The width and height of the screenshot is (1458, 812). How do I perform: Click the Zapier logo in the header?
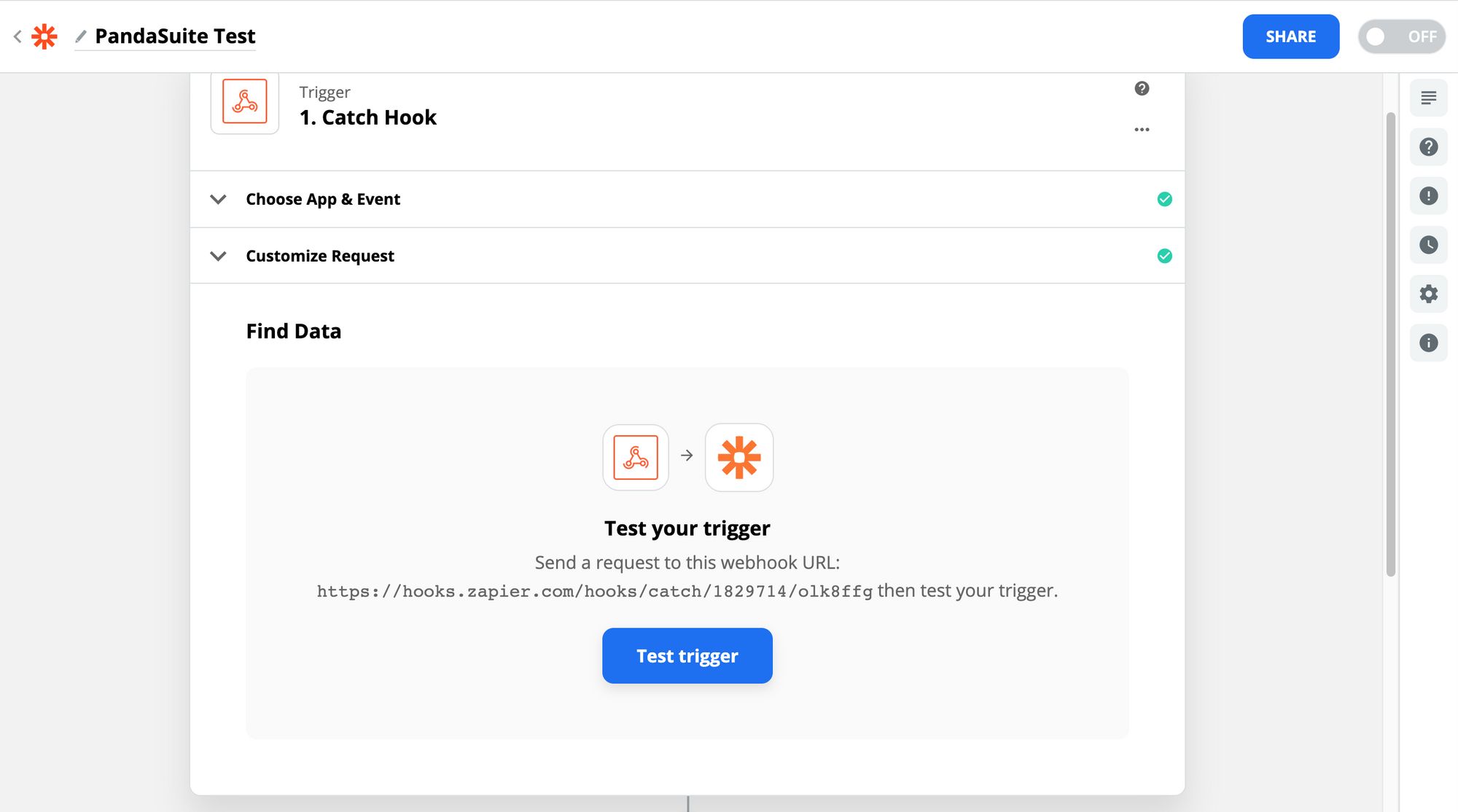[43, 36]
